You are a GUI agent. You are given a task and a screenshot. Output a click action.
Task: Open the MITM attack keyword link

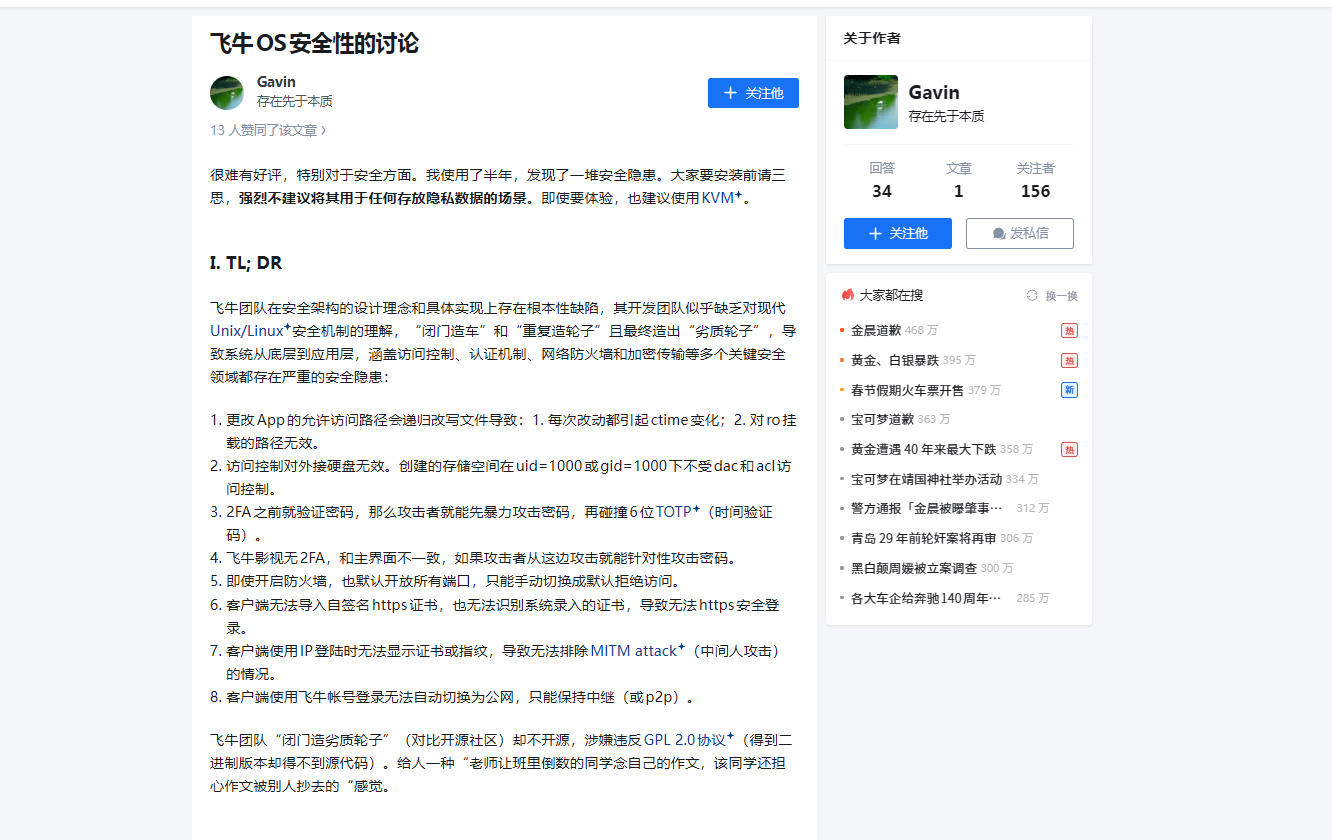click(638, 651)
